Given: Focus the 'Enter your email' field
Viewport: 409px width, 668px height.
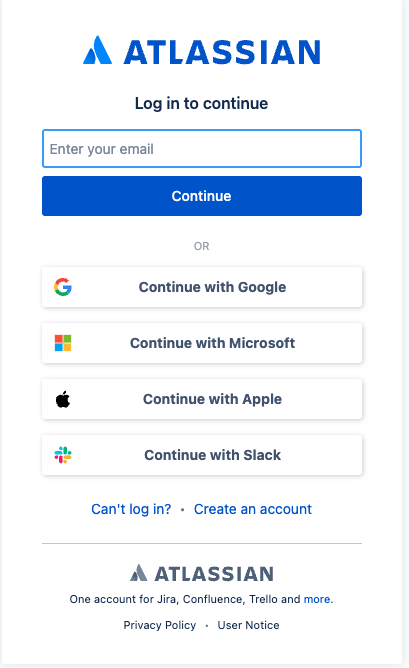Looking at the screenshot, I should [x=202, y=149].
